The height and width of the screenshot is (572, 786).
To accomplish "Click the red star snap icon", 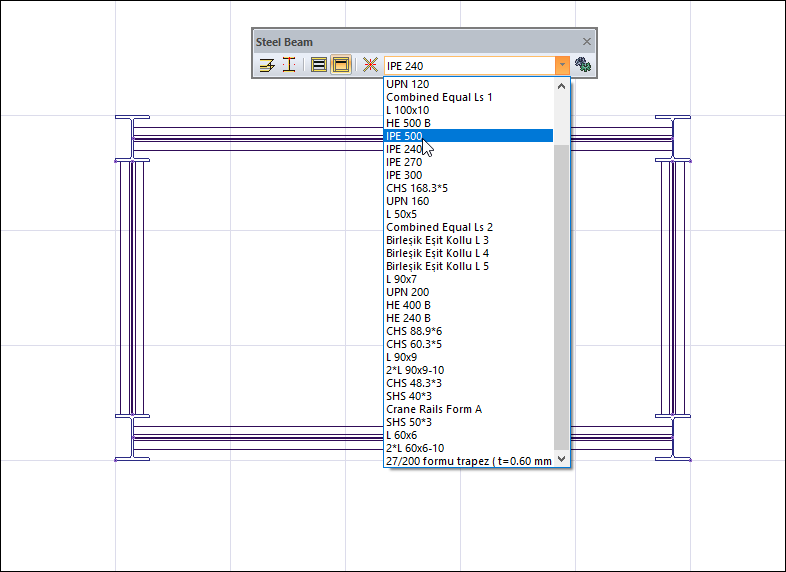I will [x=370, y=65].
